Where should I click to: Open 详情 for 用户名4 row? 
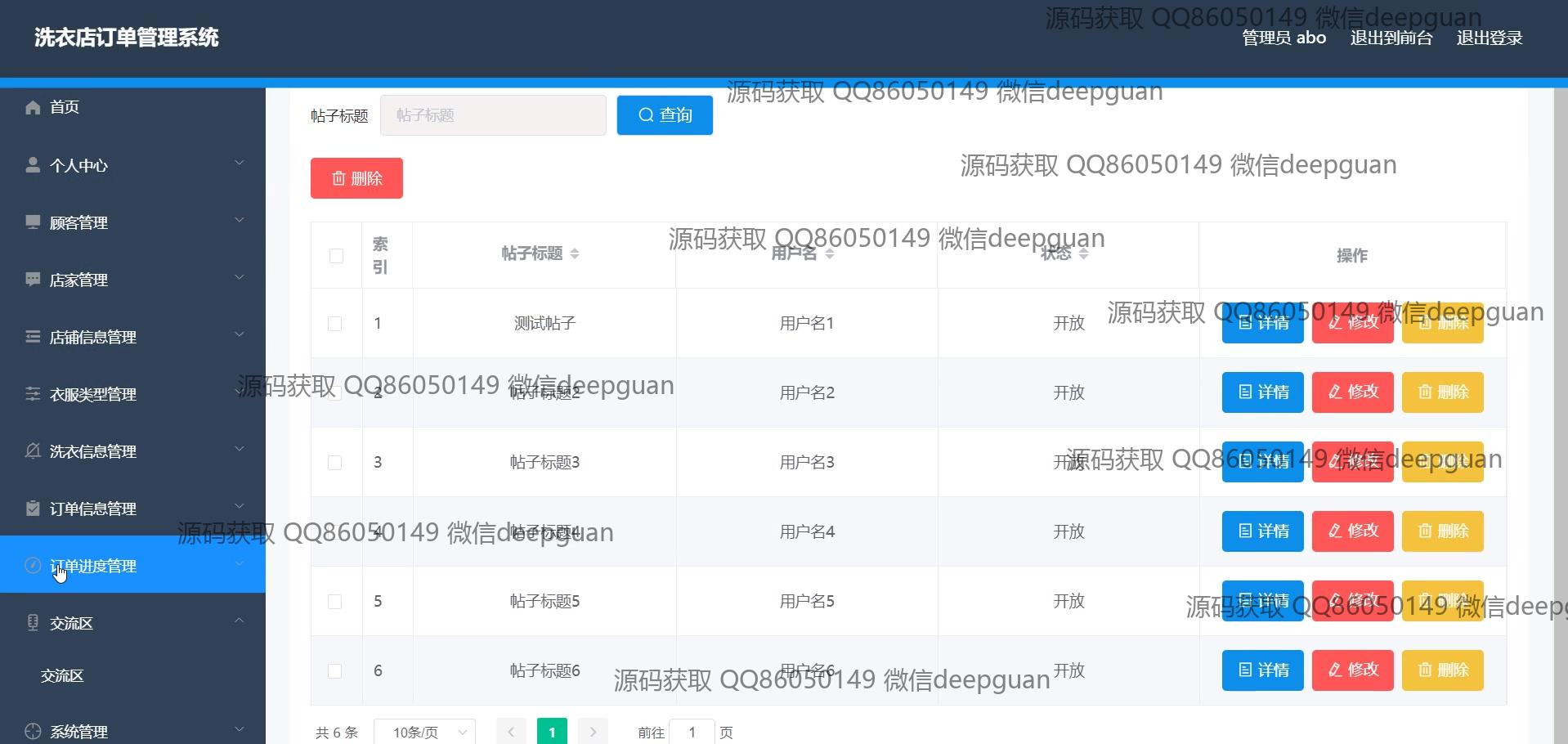tap(1262, 531)
